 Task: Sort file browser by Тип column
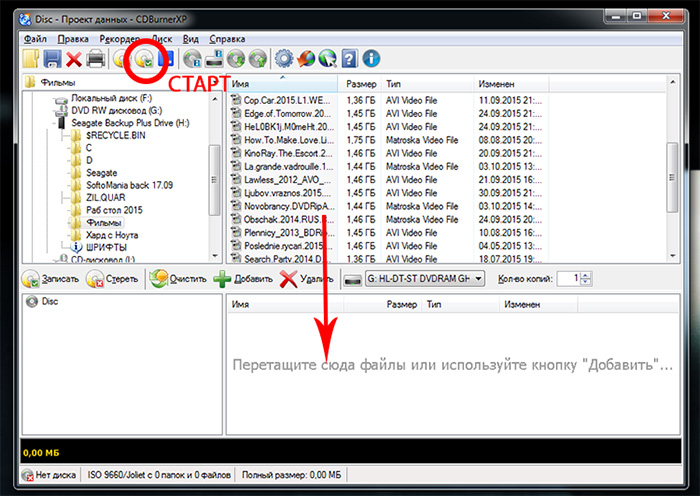428,84
